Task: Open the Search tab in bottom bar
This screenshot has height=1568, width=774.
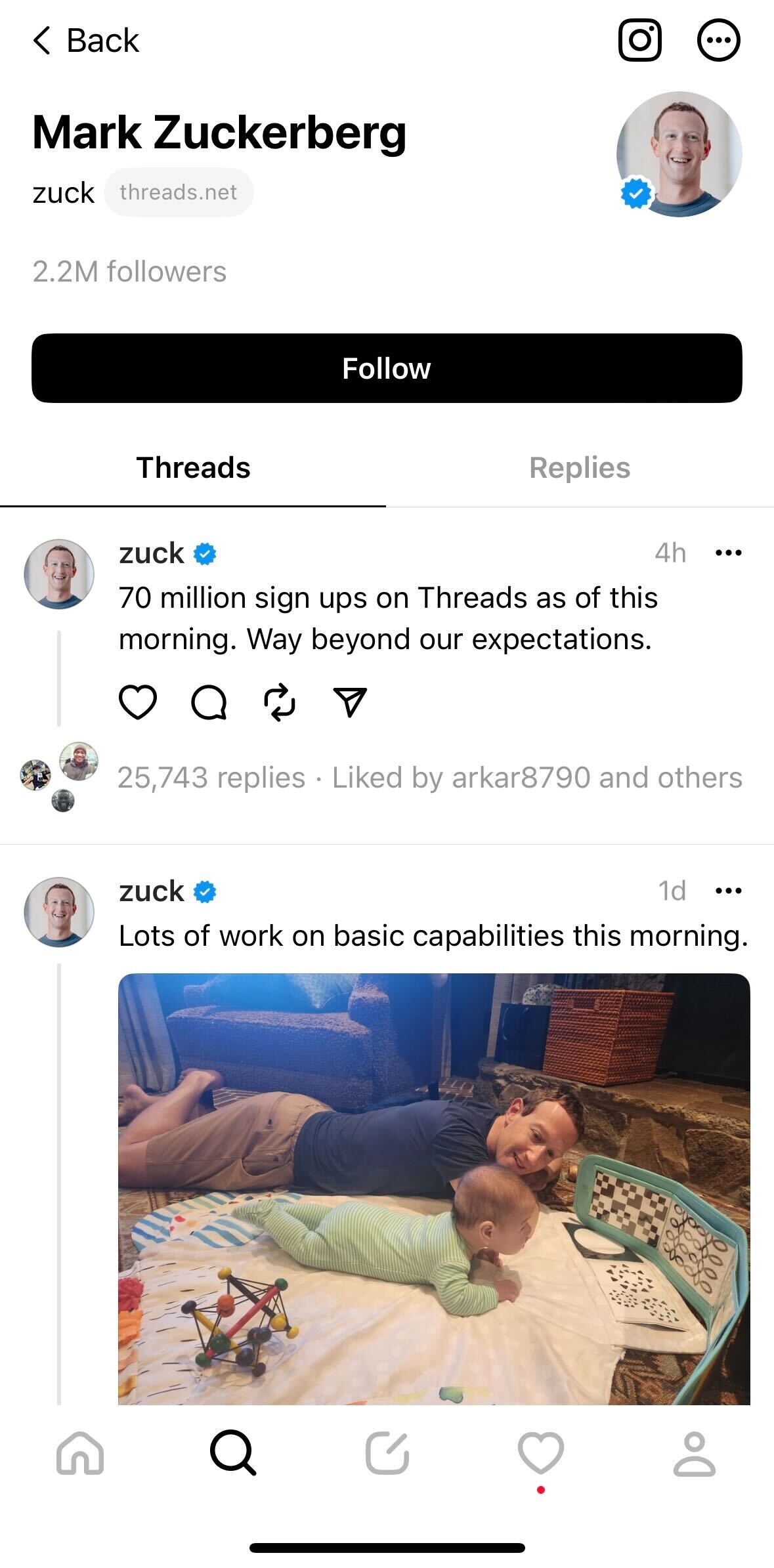Action: [x=232, y=1453]
